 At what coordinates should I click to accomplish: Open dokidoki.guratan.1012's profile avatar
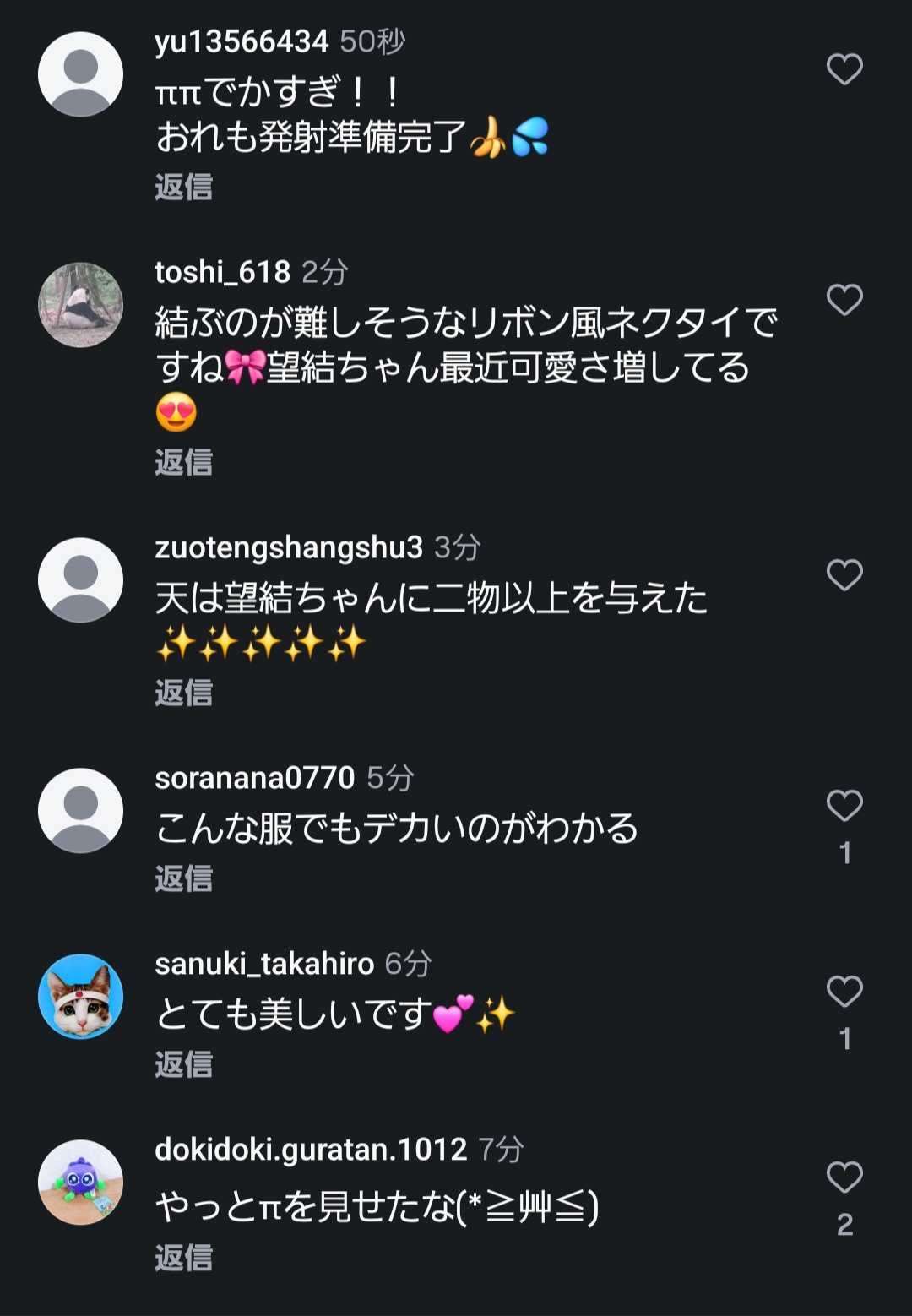coord(81,1183)
